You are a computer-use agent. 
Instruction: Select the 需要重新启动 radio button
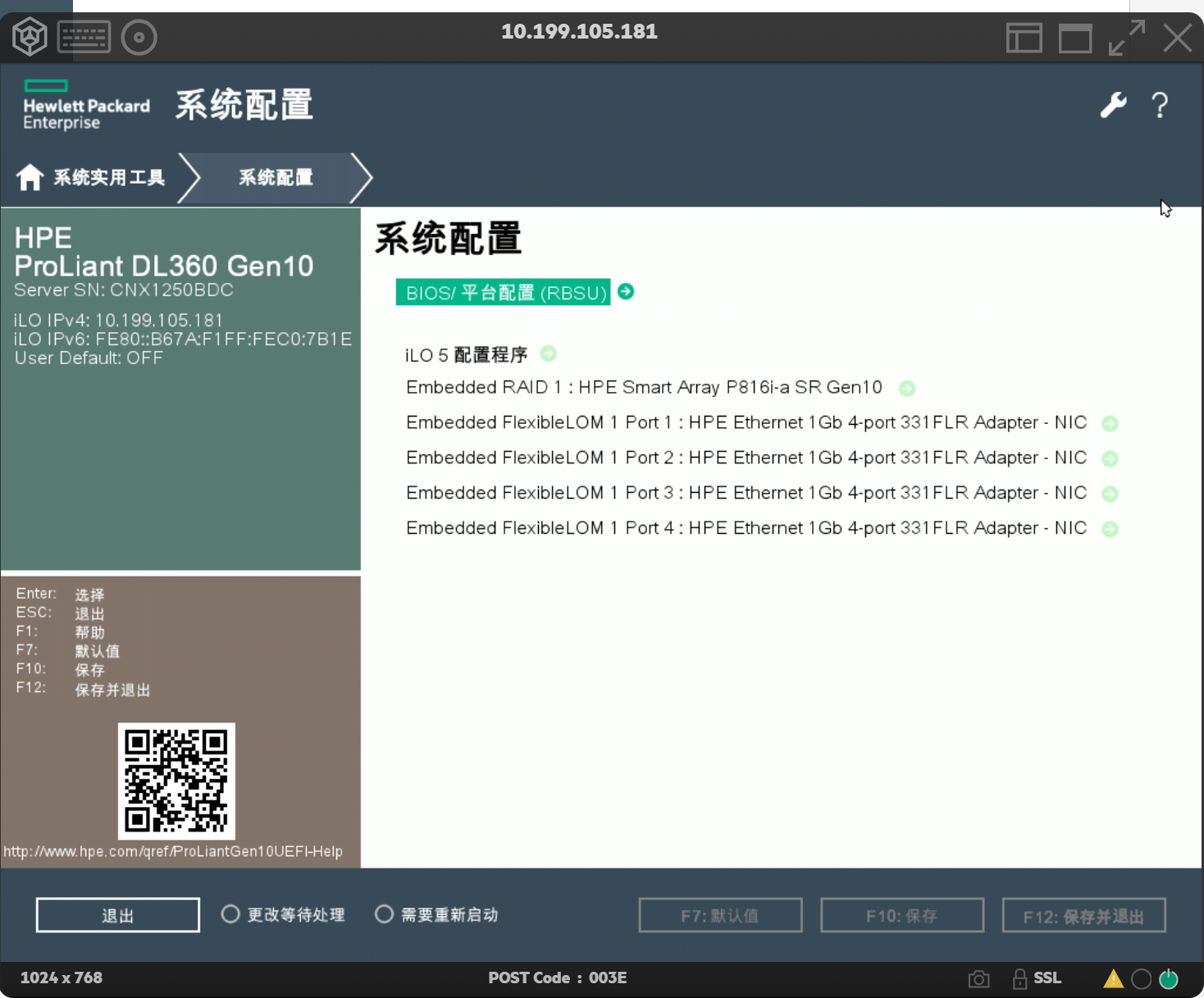[384, 914]
